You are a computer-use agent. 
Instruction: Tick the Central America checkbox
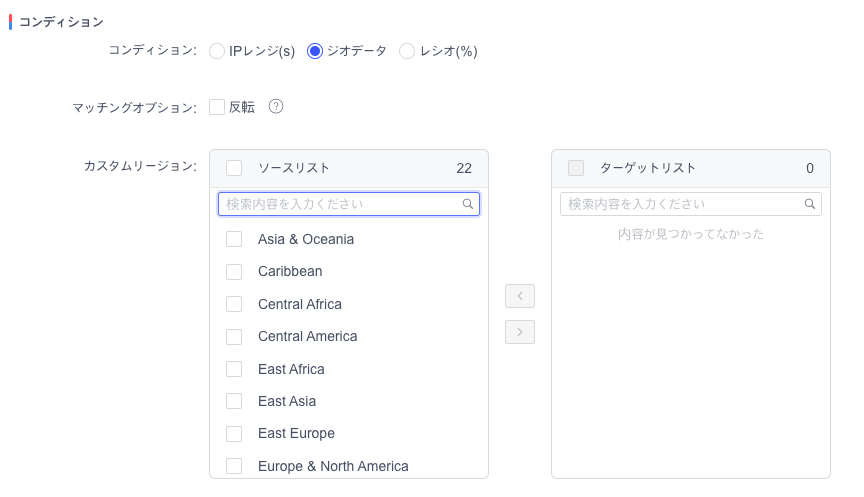pyautogui.click(x=234, y=337)
